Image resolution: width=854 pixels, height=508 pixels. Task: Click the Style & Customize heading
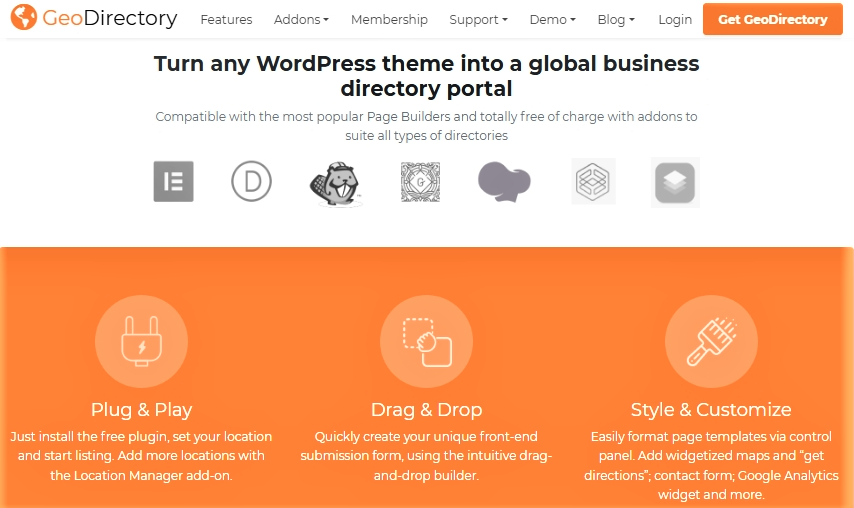click(x=711, y=409)
